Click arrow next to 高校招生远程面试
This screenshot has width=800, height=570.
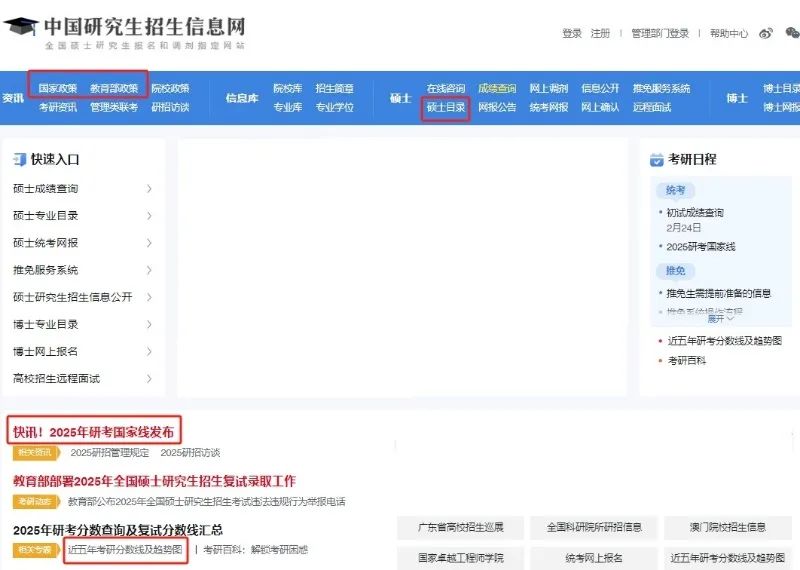pos(149,379)
